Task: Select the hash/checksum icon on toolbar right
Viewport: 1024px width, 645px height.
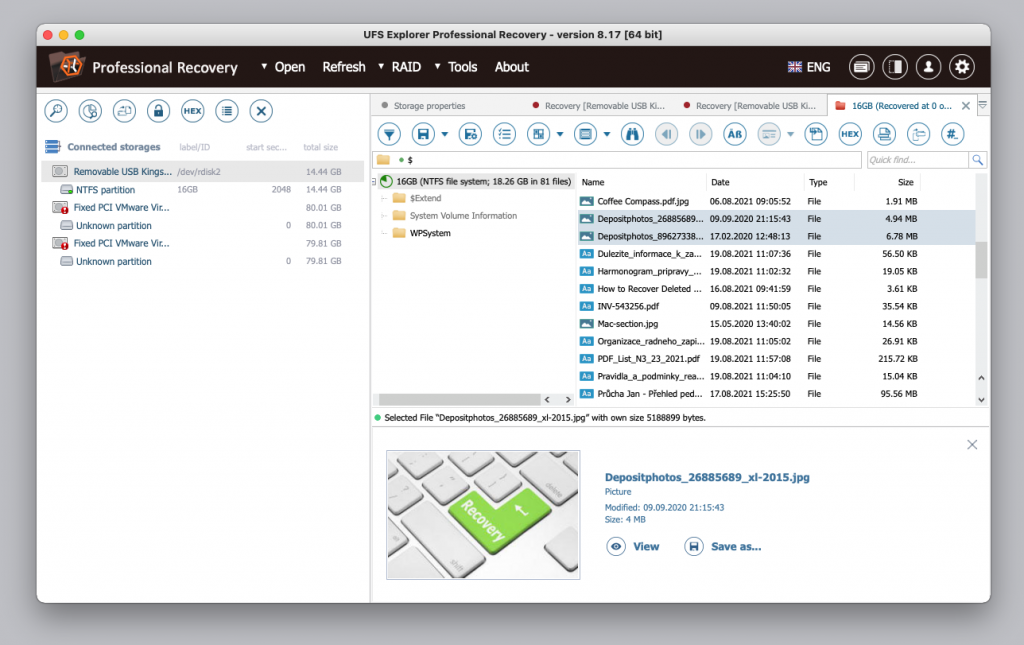Action: click(952, 133)
